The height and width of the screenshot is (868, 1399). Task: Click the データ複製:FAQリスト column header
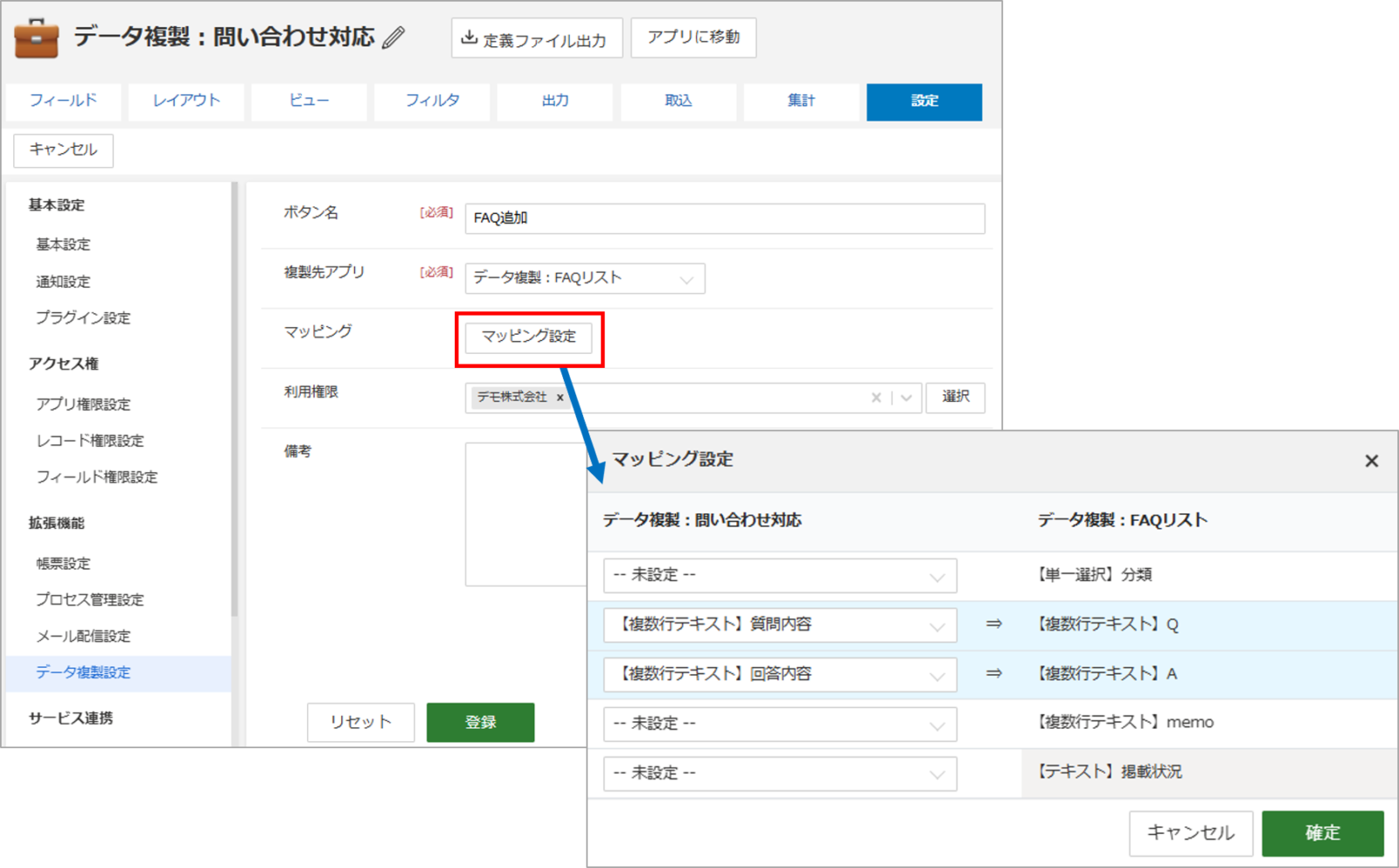[1123, 521]
